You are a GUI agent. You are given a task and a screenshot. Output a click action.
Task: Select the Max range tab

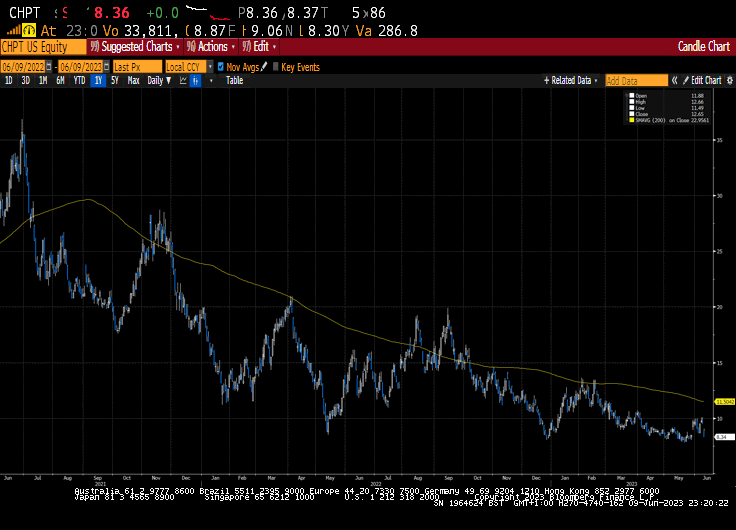coord(133,81)
